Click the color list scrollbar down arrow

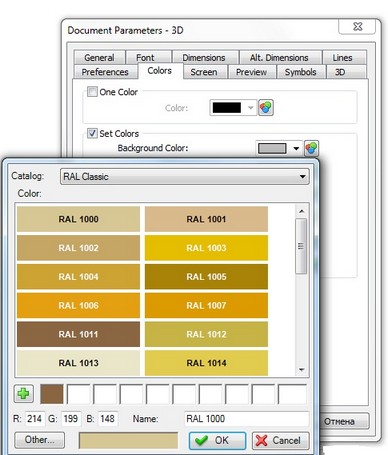pyautogui.click(x=301, y=370)
